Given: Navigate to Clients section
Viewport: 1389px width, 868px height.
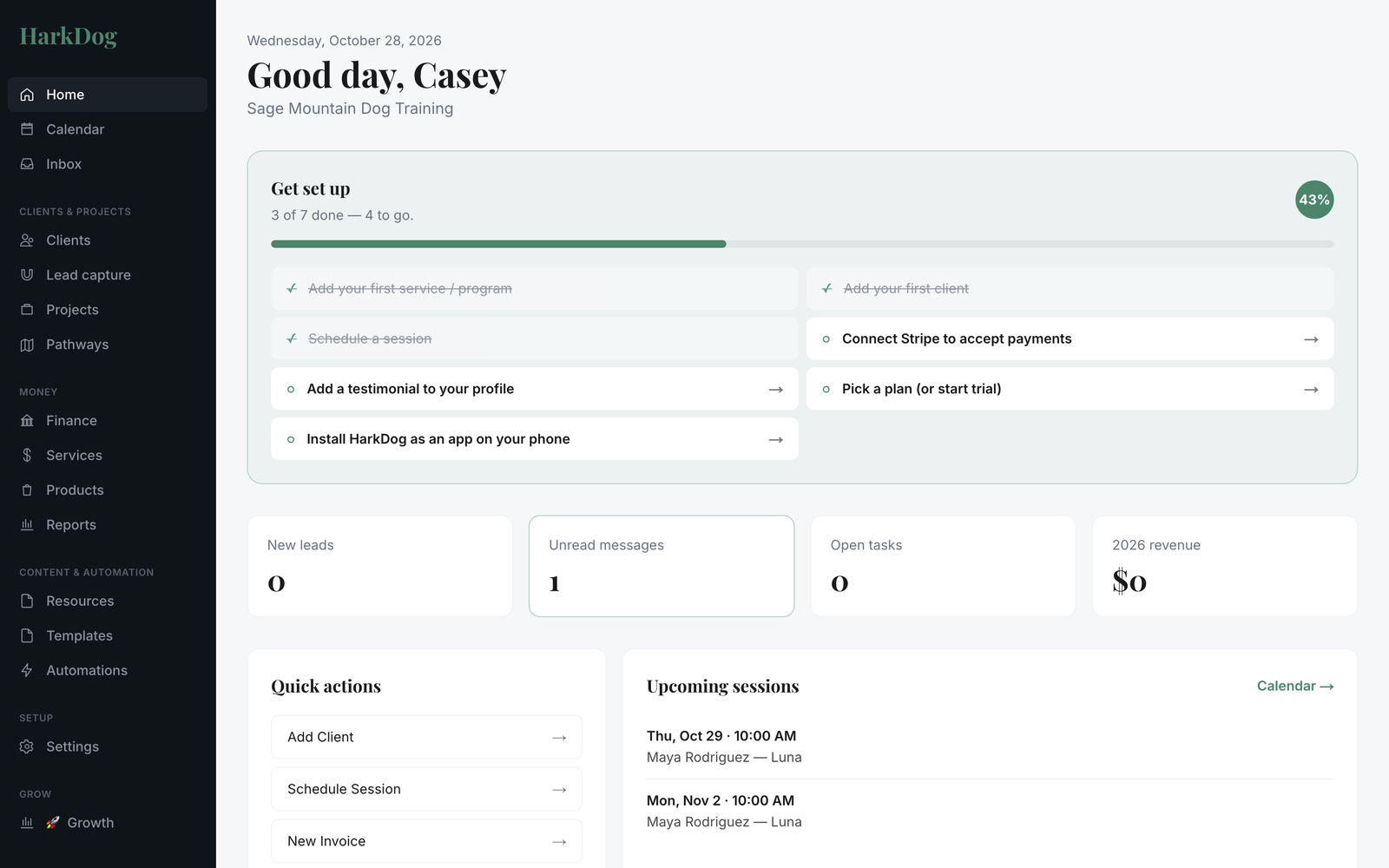Looking at the screenshot, I should point(108,240).
